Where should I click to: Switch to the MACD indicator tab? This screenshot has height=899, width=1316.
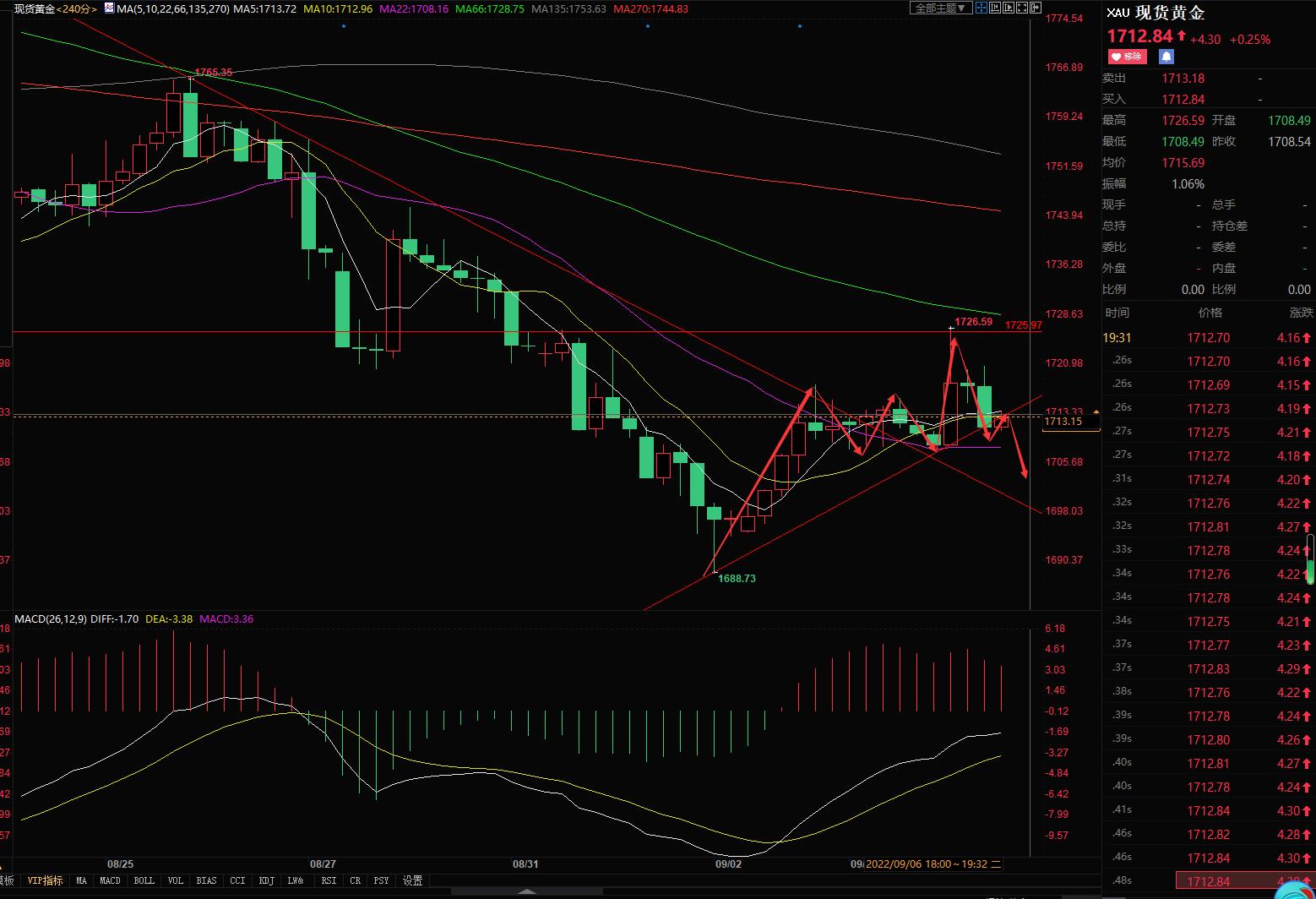point(110,880)
